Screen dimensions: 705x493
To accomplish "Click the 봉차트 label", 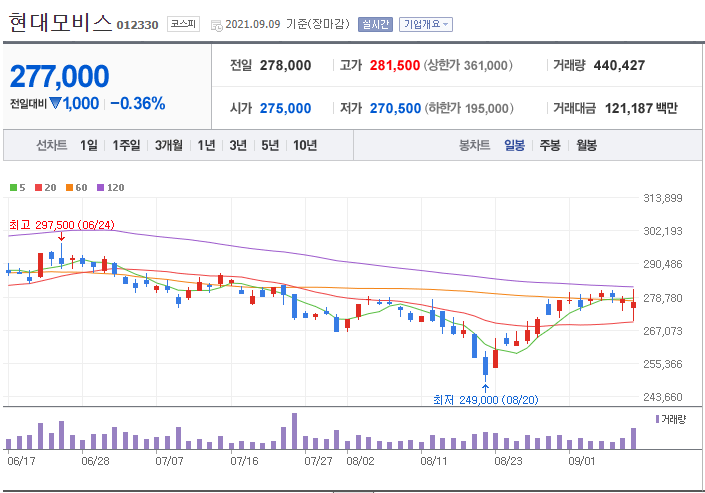I will pos(474,145).
